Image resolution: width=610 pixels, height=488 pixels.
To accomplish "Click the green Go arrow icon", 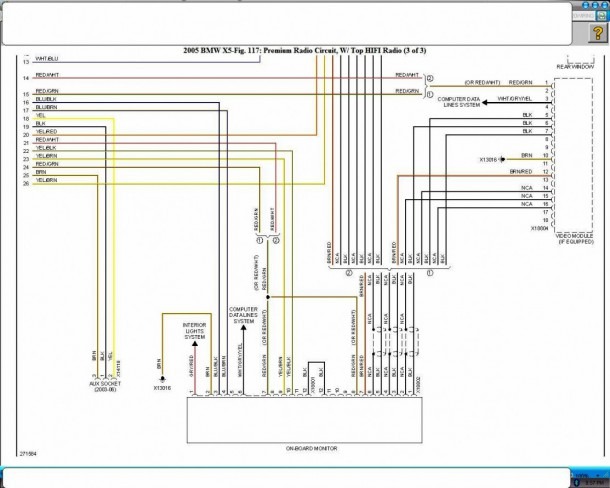I will click(x=601, y=16).
